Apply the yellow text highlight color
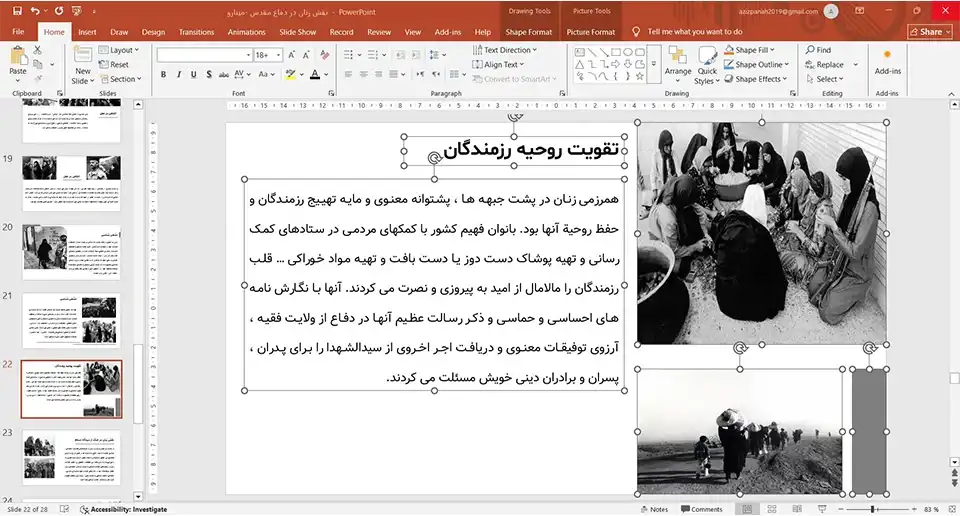The width and height of the screenshot is (960, 516). (x=291, y=74)
